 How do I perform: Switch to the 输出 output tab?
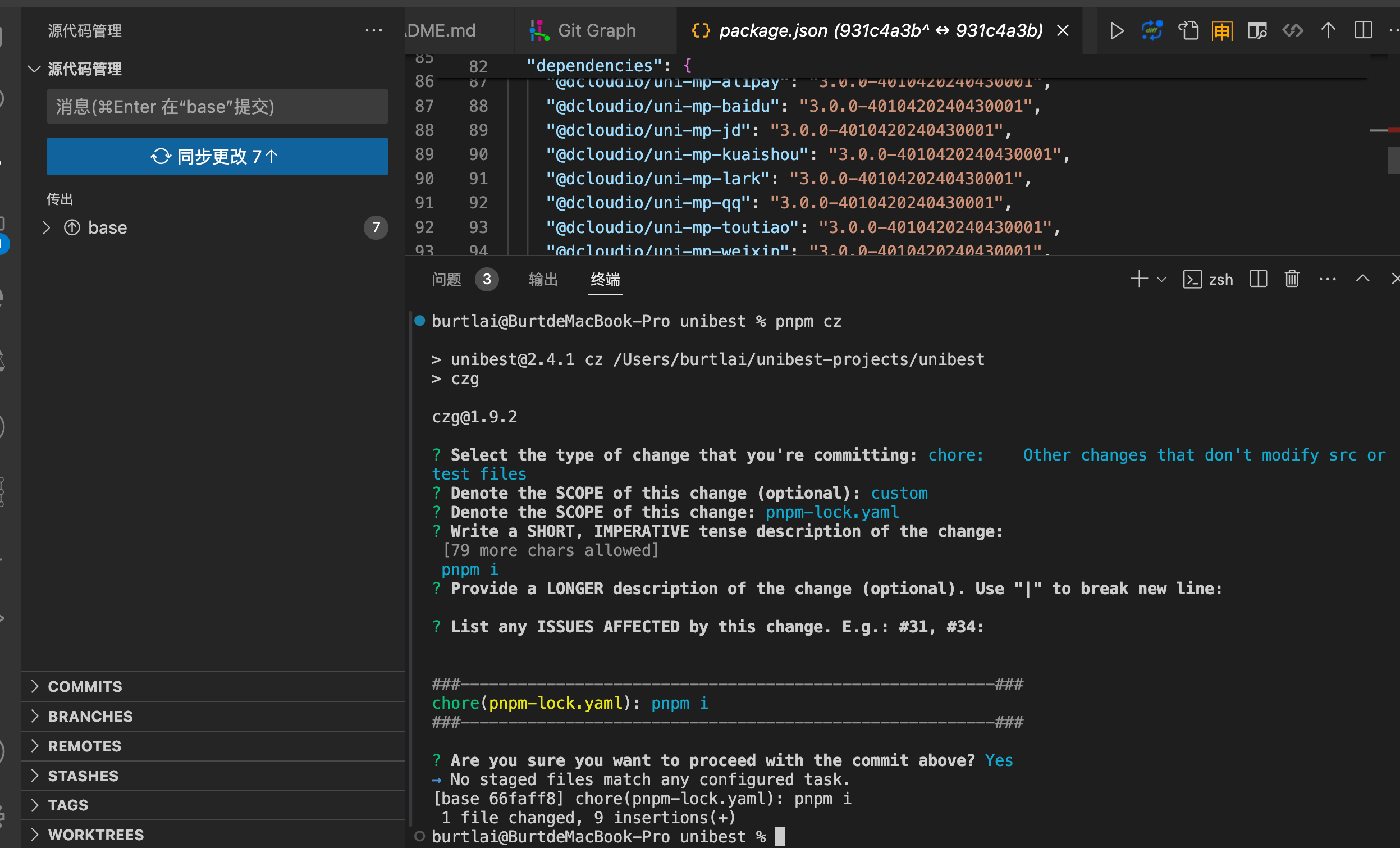(543, 279)
